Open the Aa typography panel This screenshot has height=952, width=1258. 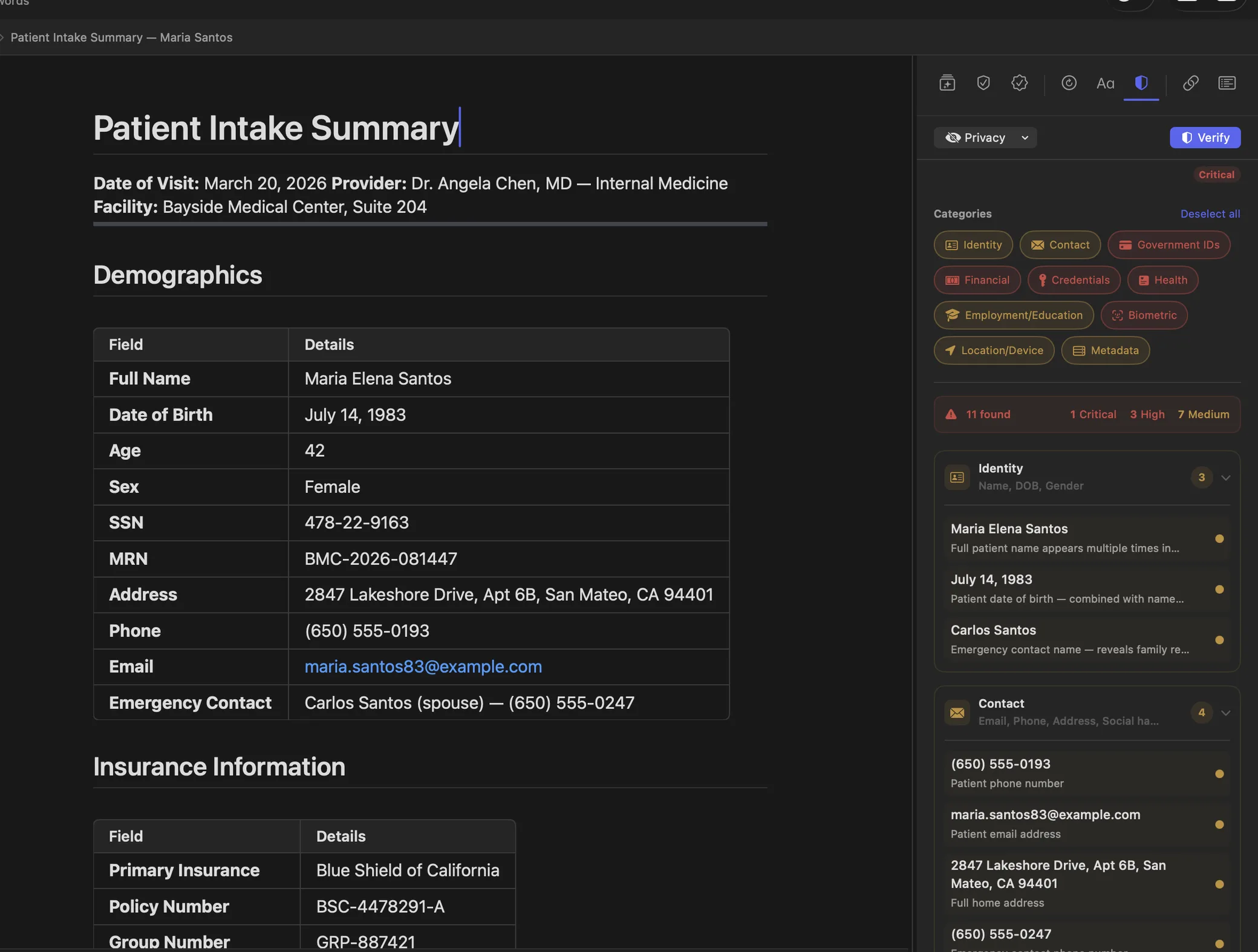[x=1105, y=83]
